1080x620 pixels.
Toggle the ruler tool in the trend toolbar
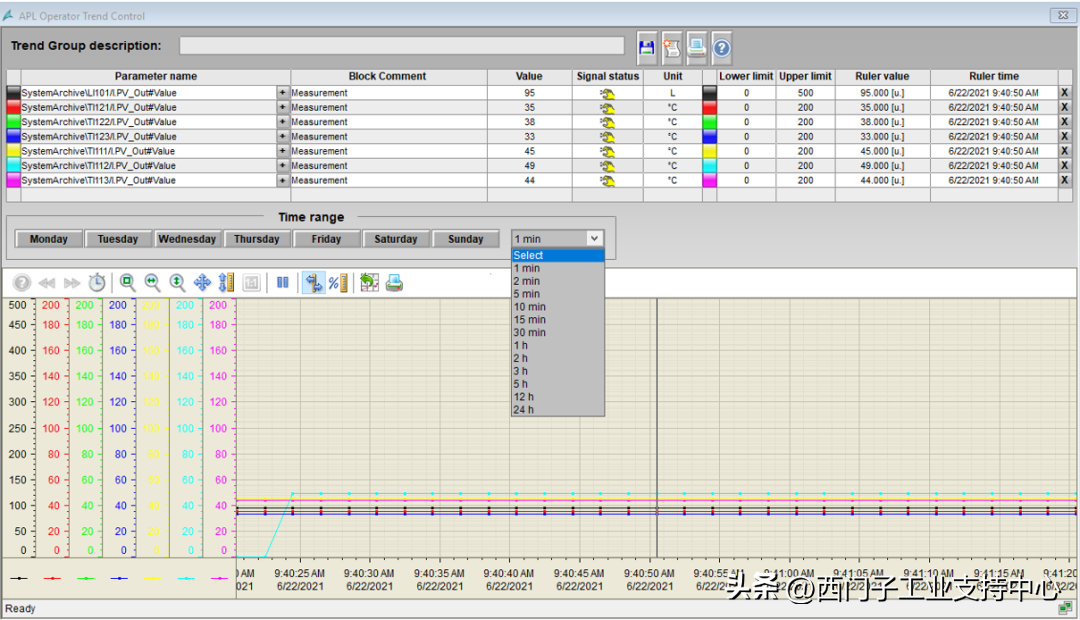(x=313, y=283)
